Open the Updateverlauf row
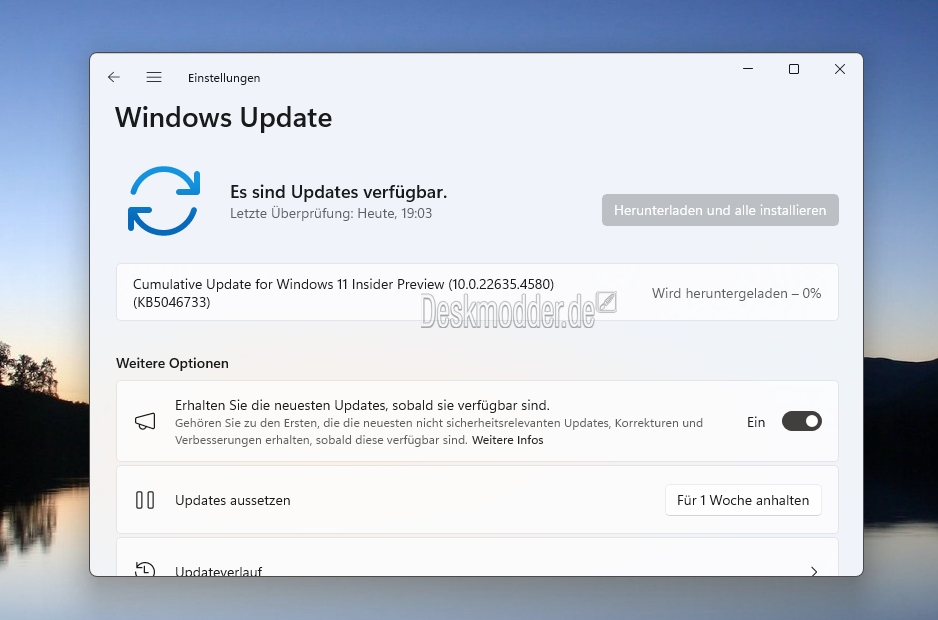The height and width of the screenshot is (620, 938). (x=477, y=557)
